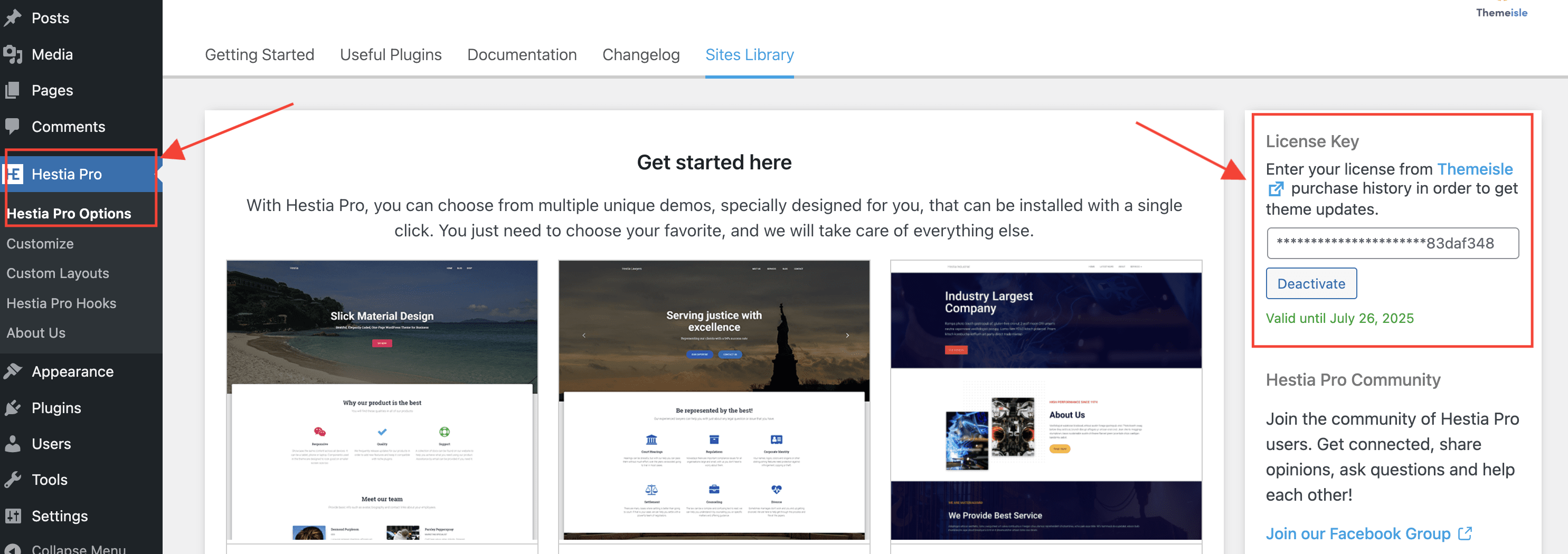Switch to Getting Started tab
This screenshot has height=554, width=1568.
259,55
